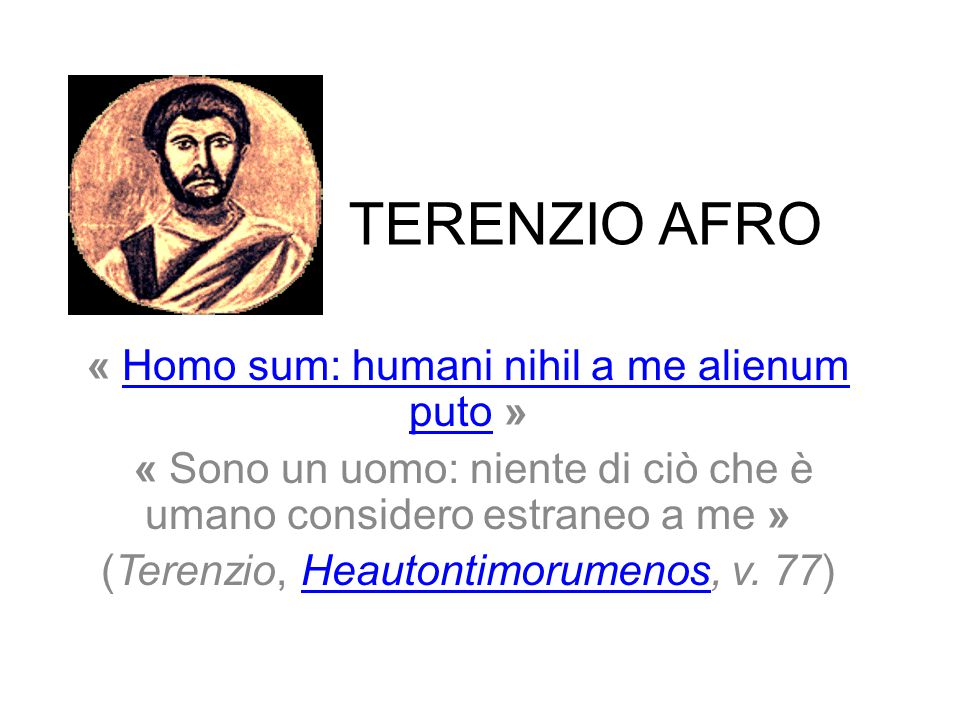Click the closing guillemet after 'puto'

click(x=516, y=414)
